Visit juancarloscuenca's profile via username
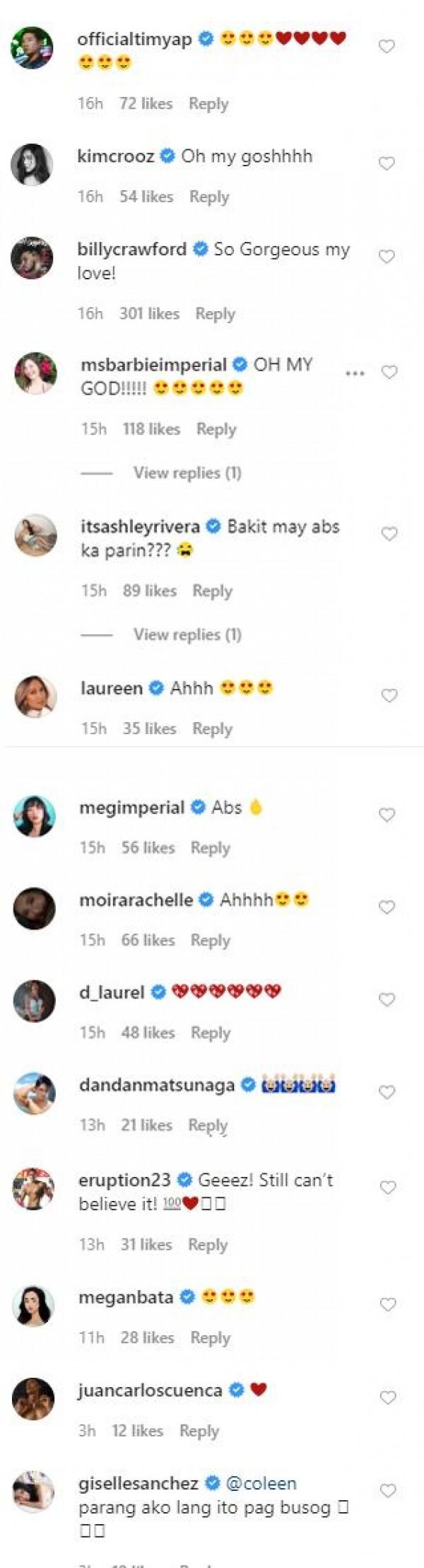This screenshot has height=1568, width=424. click(x=150, y=1390)
